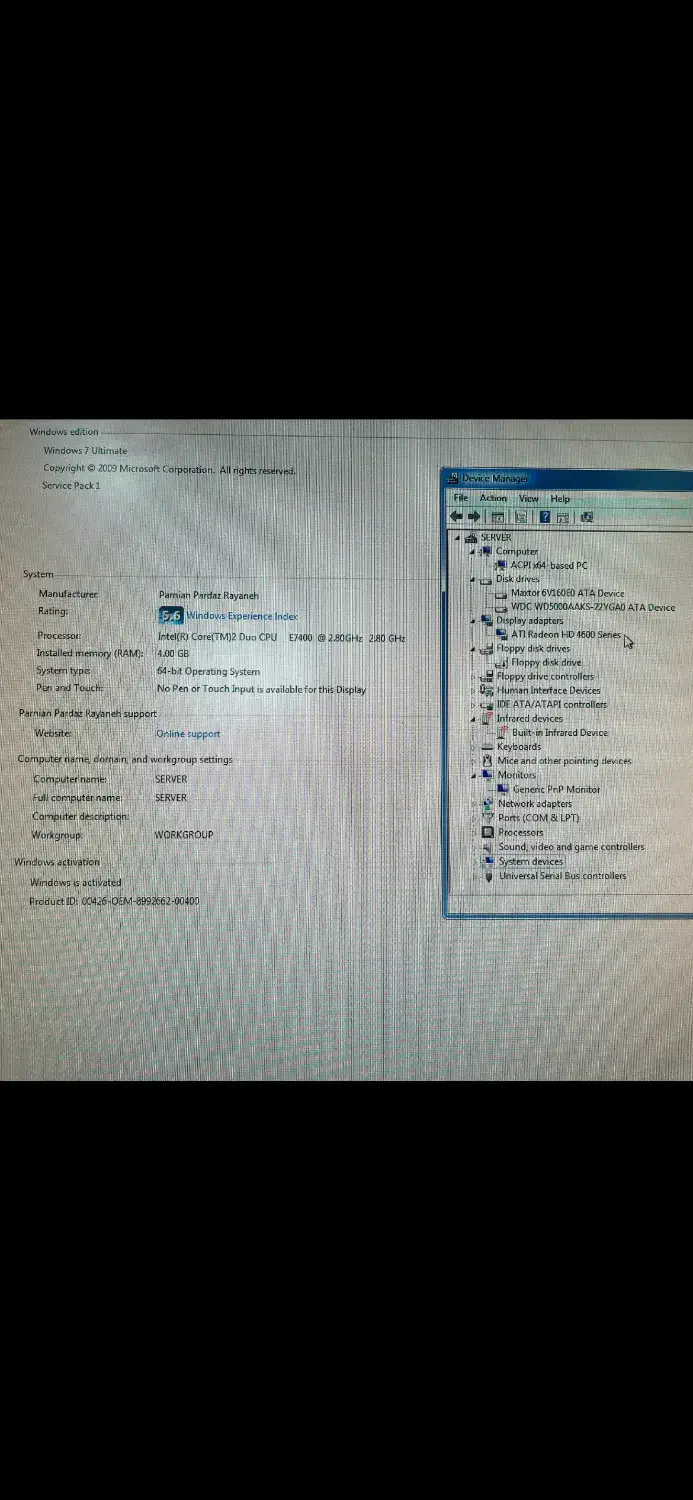Select the ATI Radeon HD 4600 Series device
This screenshot has width=693, height=1500.
(565, 635)
